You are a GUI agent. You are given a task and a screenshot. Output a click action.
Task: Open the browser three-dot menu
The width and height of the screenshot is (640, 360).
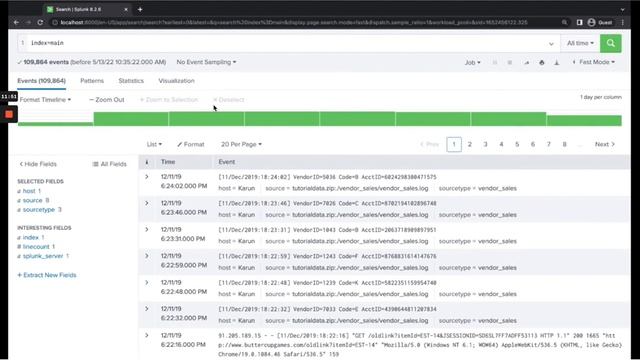[622, 22]
